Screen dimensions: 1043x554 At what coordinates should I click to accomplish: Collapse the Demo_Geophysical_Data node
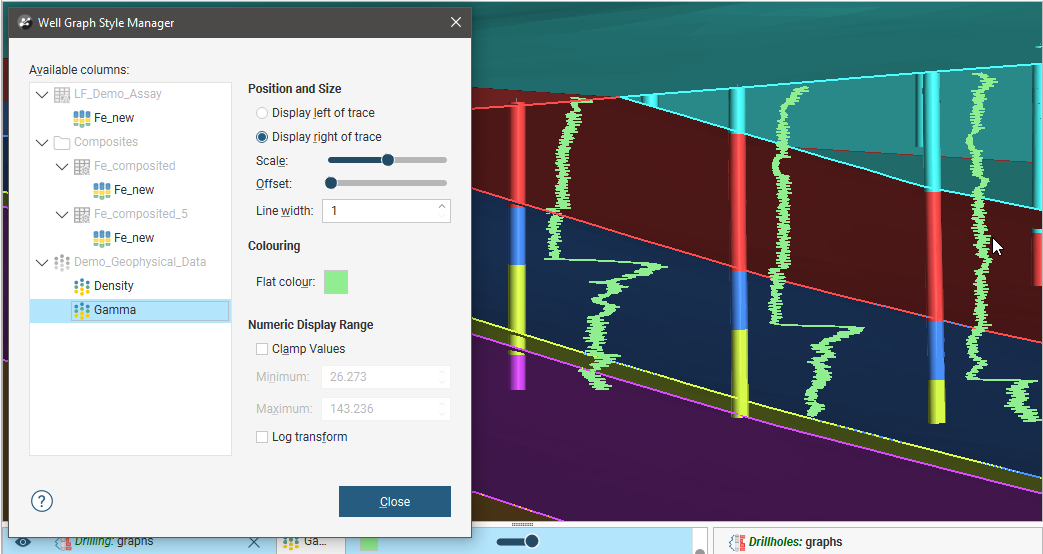point(41,262)
